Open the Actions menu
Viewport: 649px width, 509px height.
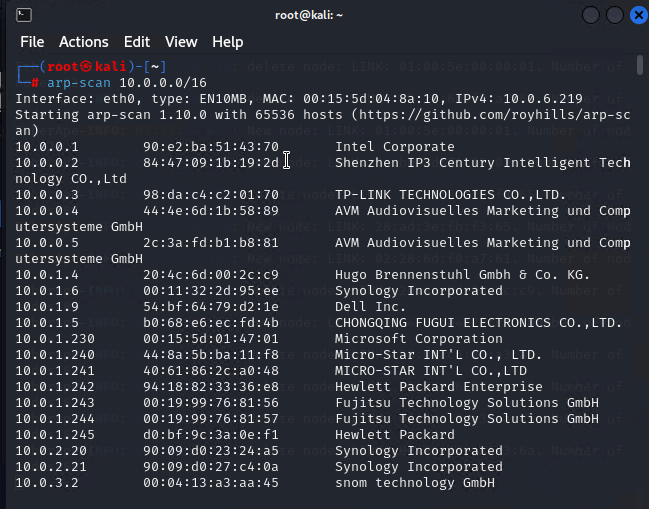pyautogui.click(x=84, y=42)
